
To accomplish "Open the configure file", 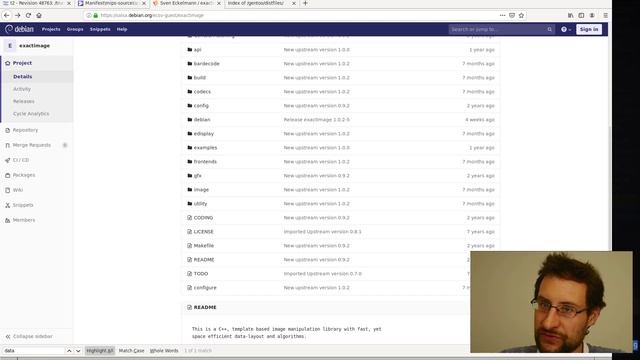I will point(205,288).
